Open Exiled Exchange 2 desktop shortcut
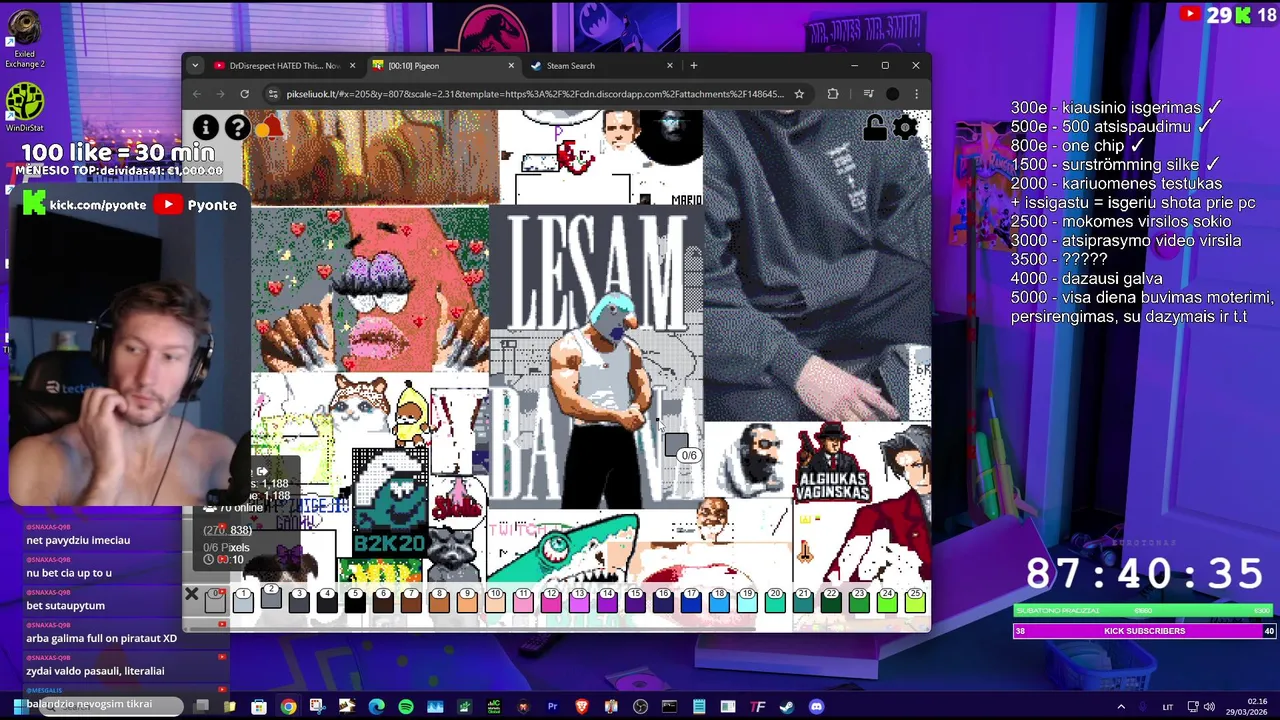This screenshot has height=720, width=1280. pos(24,38)
